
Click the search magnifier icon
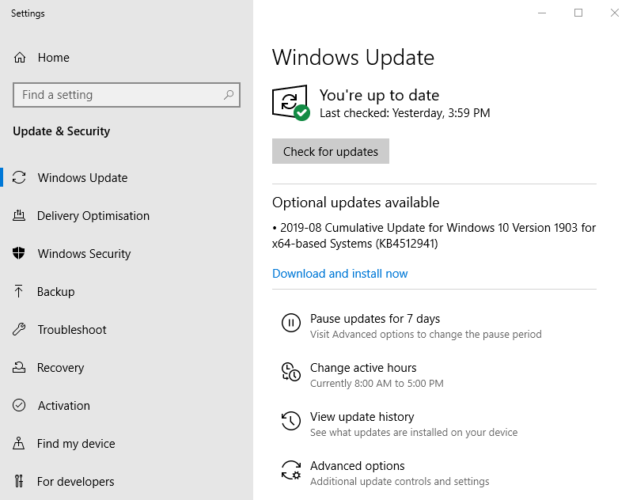[229, 95]
